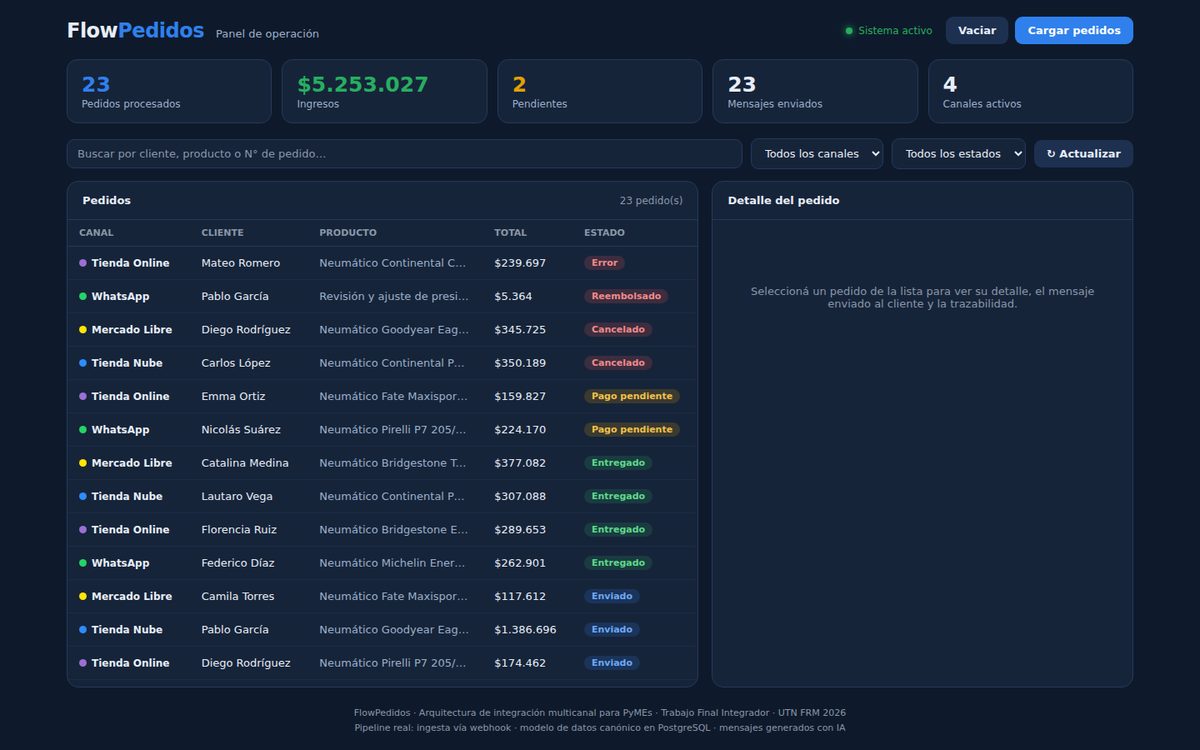Select the Mensajes enviados stat card

815,91
